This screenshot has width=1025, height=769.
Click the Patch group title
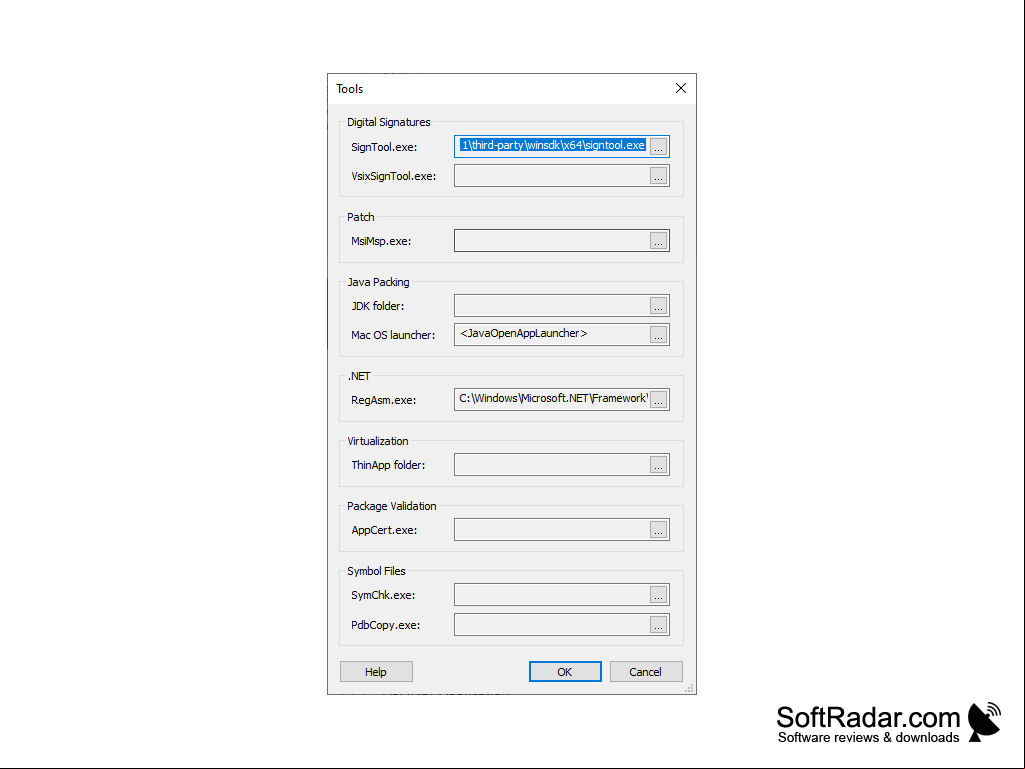(361, 217)
